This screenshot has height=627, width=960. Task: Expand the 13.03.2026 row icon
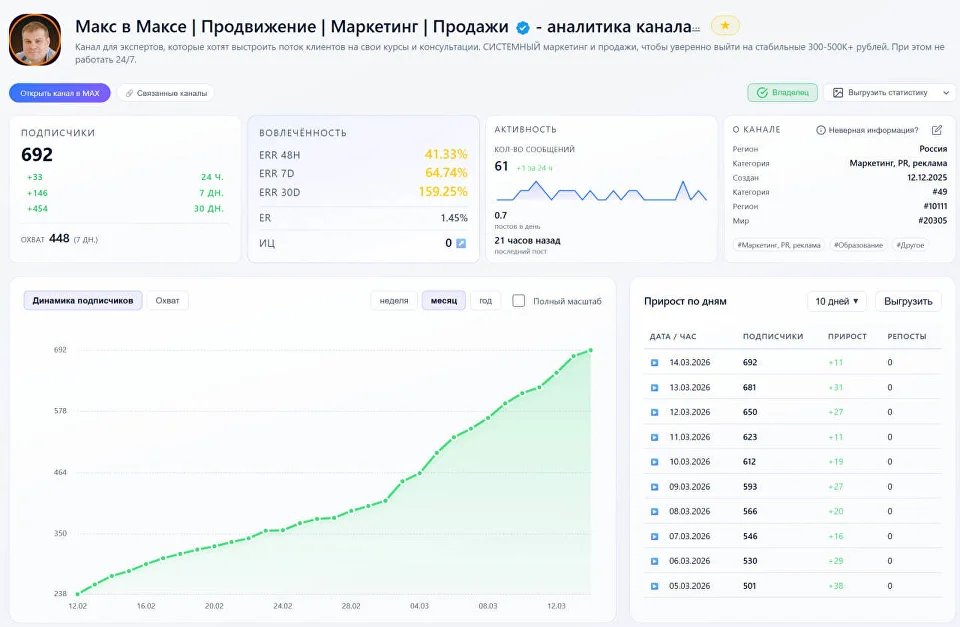[x=654, y=388]
